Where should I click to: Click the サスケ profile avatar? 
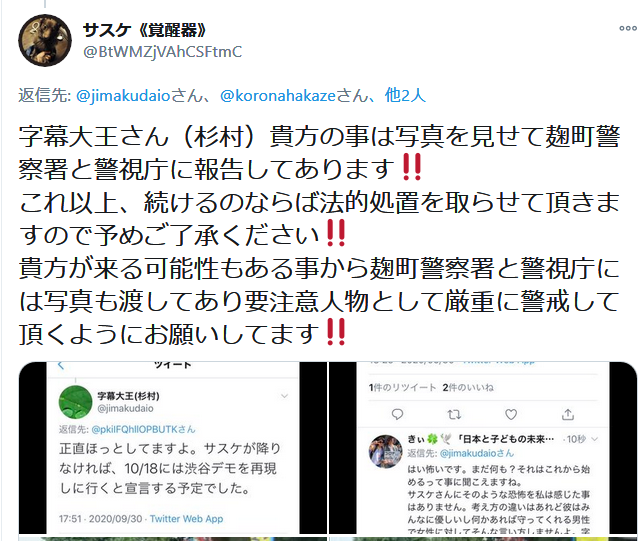tap(45, 41)
